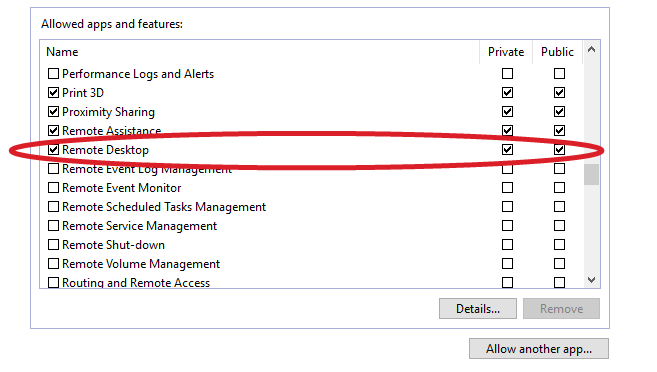This screenshot has width=657, height=372.
Task: Click the Public column header
Action: [x=557, y=52]
